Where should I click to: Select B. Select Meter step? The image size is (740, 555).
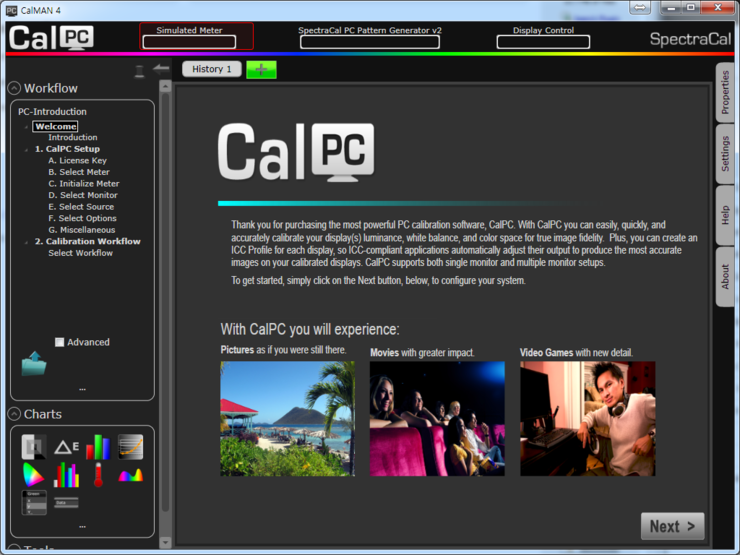point(79,172)
